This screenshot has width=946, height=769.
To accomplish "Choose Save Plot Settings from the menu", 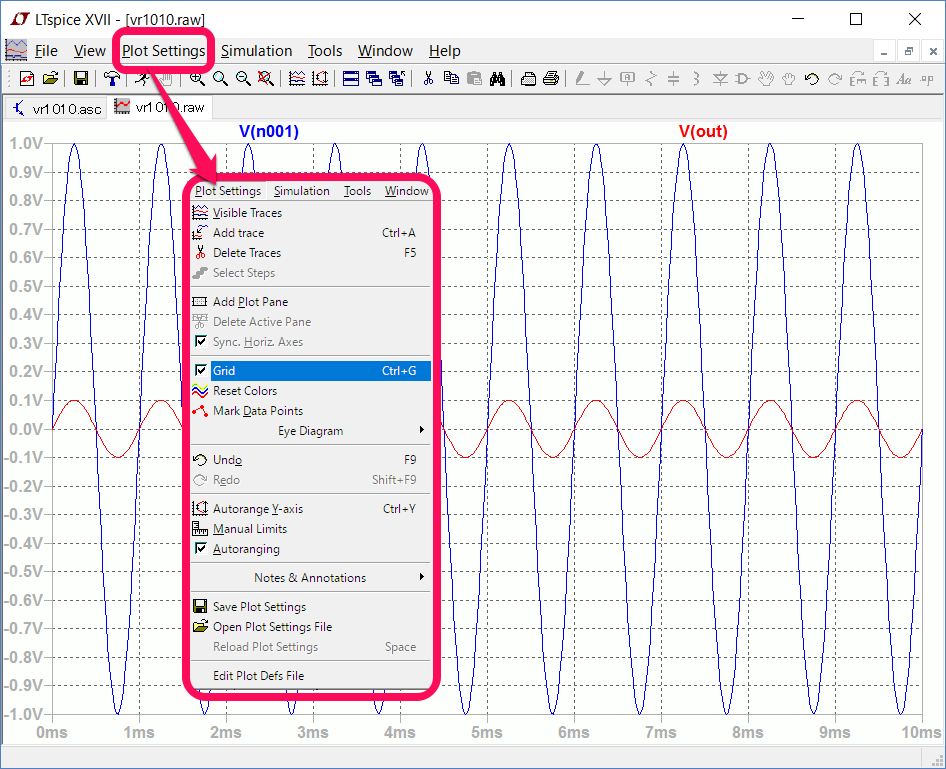I will click(x=311, y=607).
